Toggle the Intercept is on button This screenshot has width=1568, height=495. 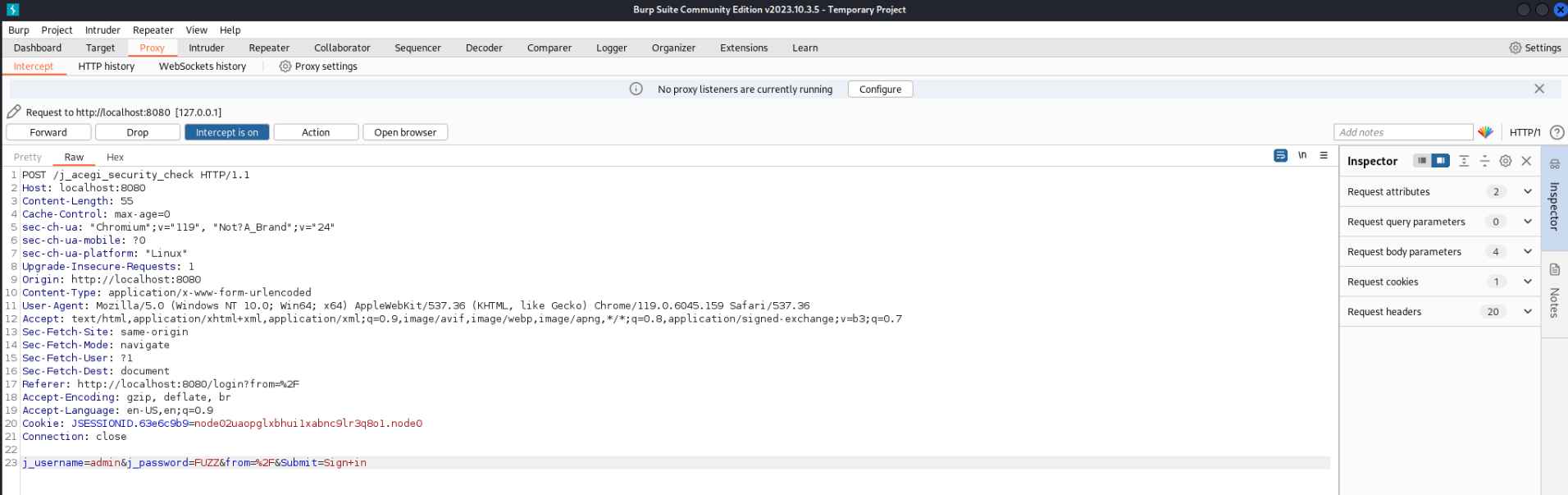point(227,132)
